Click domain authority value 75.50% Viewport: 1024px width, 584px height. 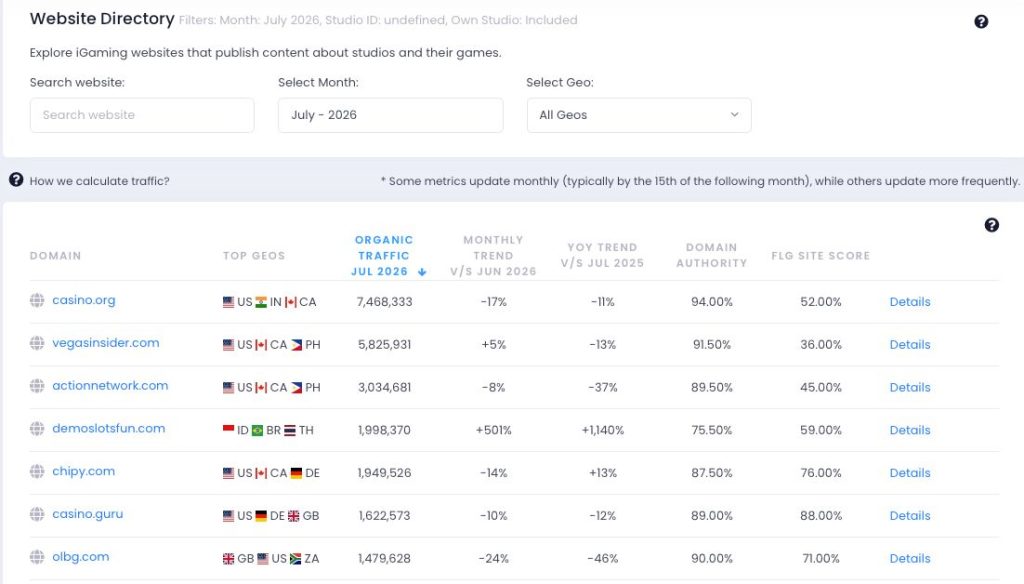(x=712, y=430)
